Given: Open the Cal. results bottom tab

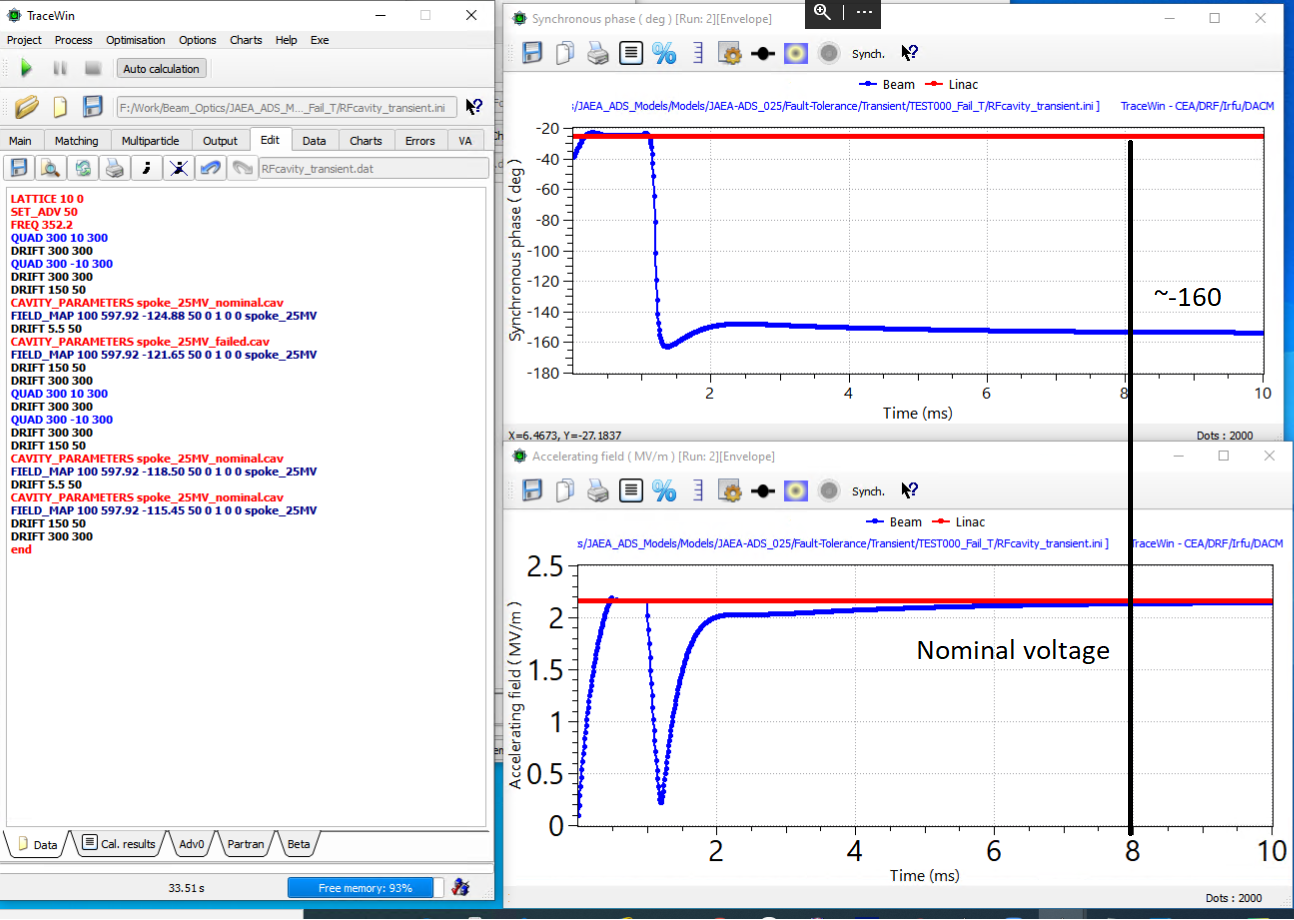Looking at the screenshot, I should (120, 844).
